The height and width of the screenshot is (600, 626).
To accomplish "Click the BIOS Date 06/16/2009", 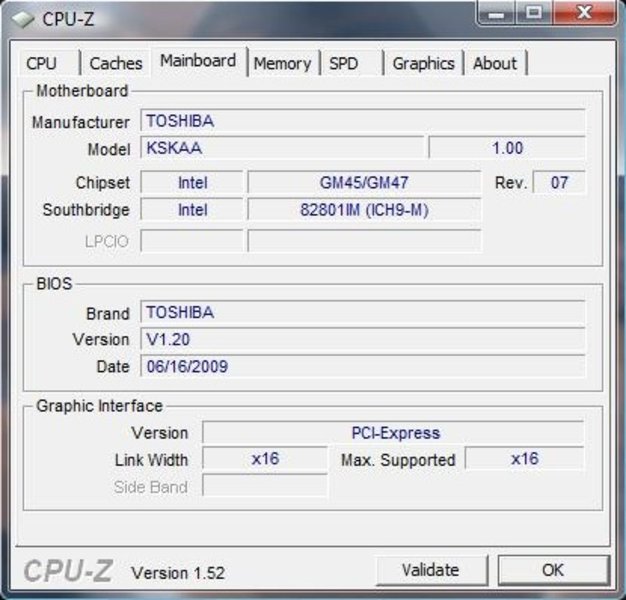I will coord(363,366).
